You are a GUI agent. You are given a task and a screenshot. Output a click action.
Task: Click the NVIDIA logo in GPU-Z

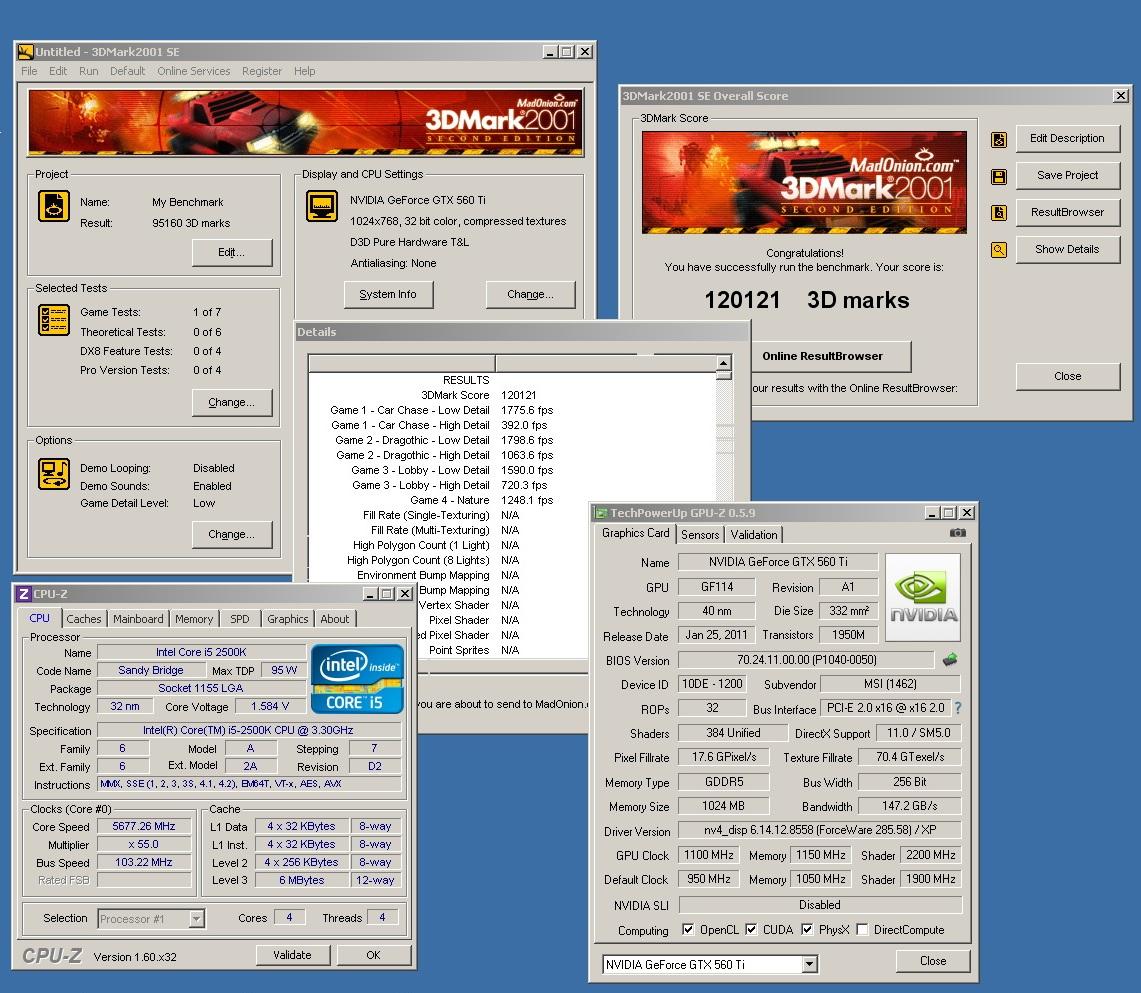tap(923, 597)
